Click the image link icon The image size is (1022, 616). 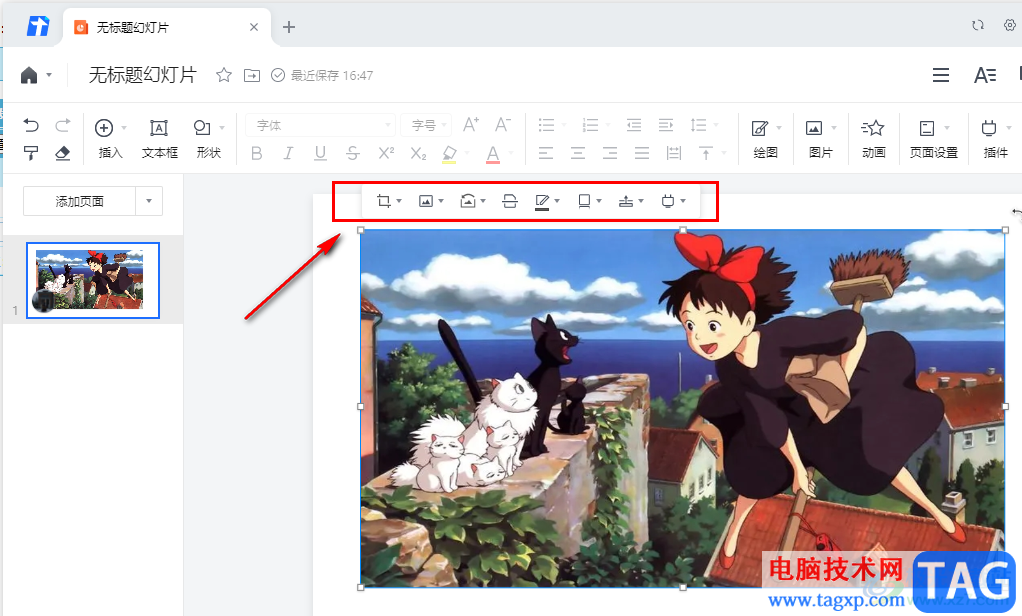click(510, 201)
